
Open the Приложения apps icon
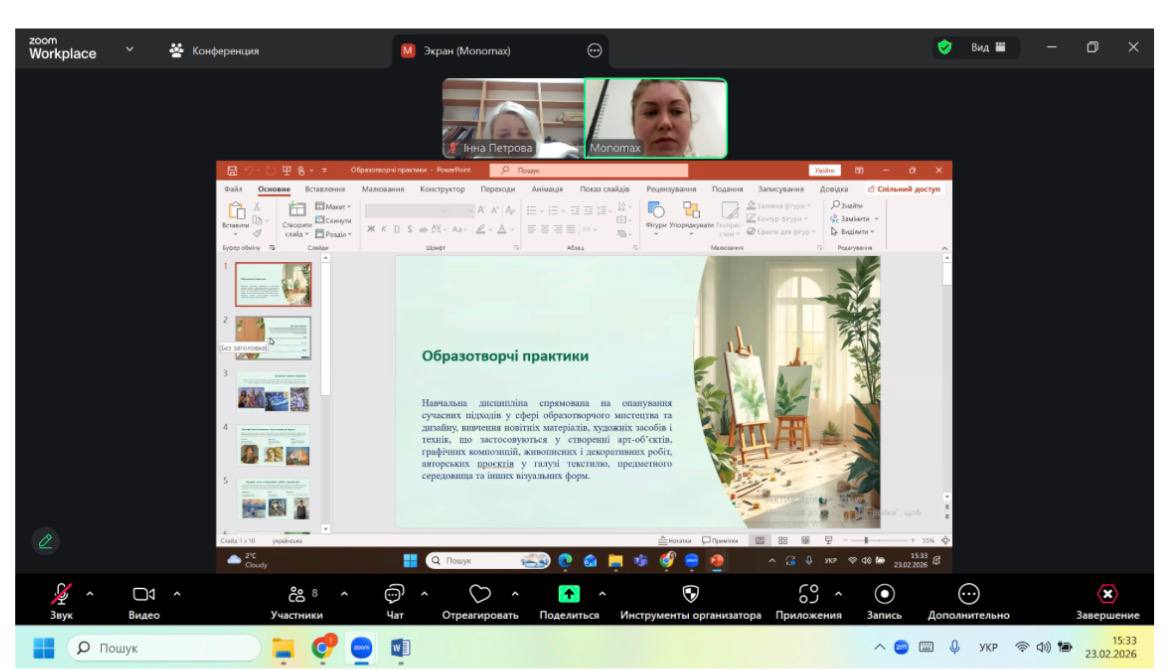(809, 595)
